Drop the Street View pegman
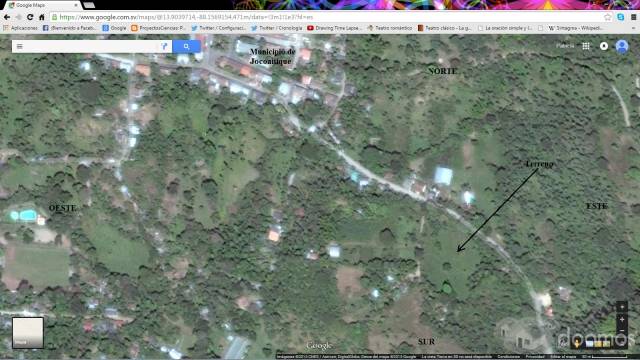 click(x=577, y=343)
